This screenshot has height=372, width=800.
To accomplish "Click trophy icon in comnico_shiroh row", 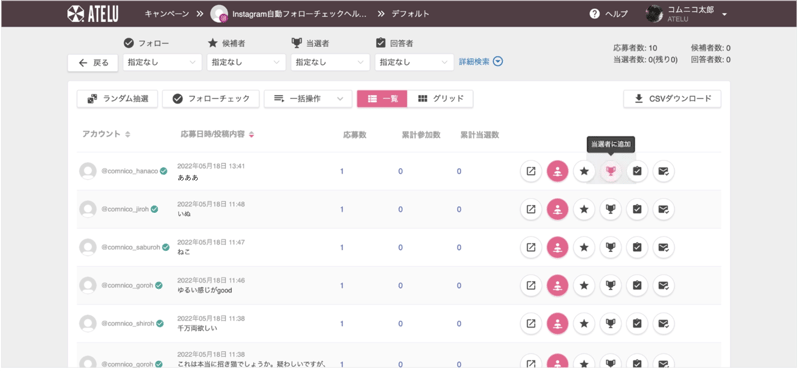I will [x=611, y=324].
